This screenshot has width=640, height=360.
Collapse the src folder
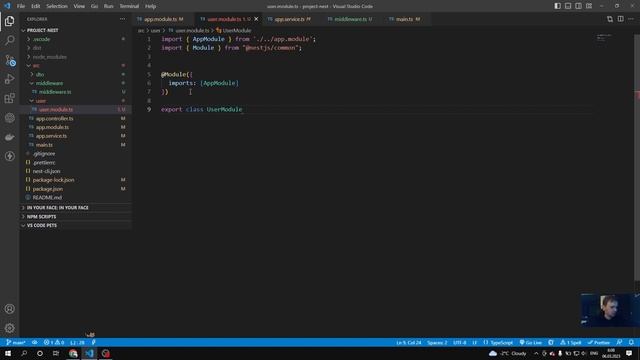point(76,66)
